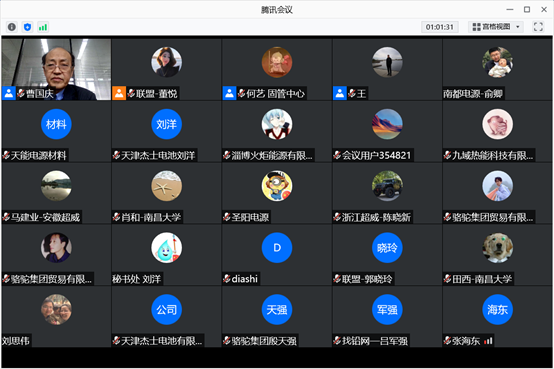This screenshot has width=554, height=369.
Task: Open the grid view dropdown
Action: point(496,27)
